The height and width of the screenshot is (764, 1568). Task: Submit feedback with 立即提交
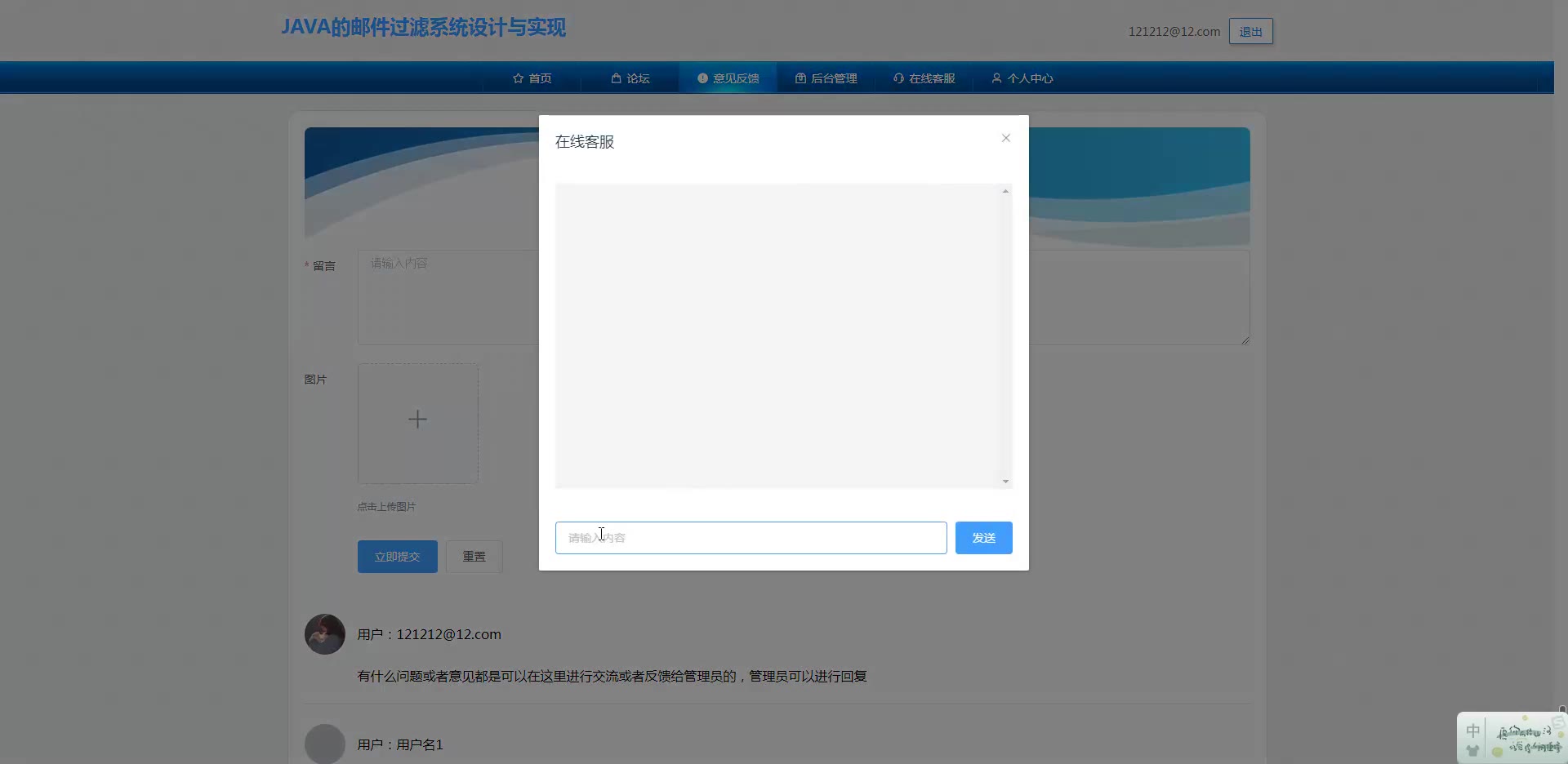(398, 557)
